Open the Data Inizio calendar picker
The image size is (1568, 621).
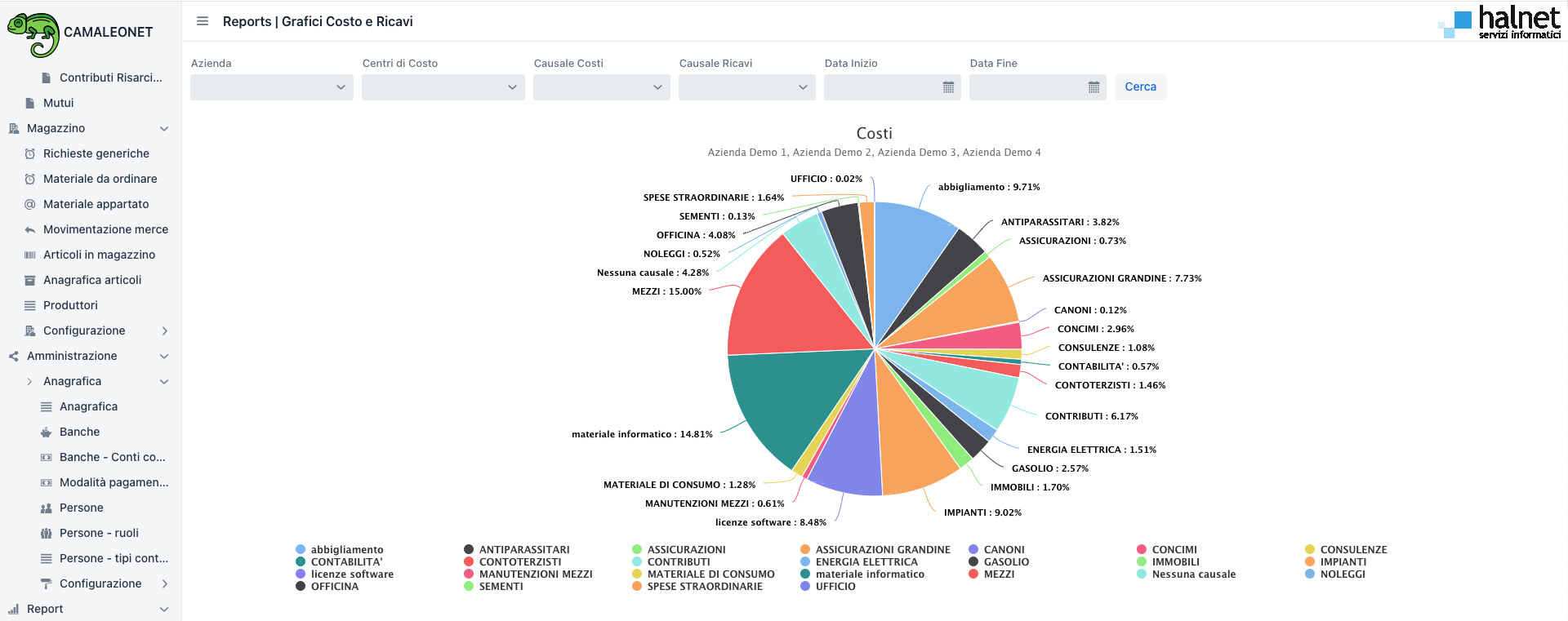pyautogui.click(x=948, y=87)
